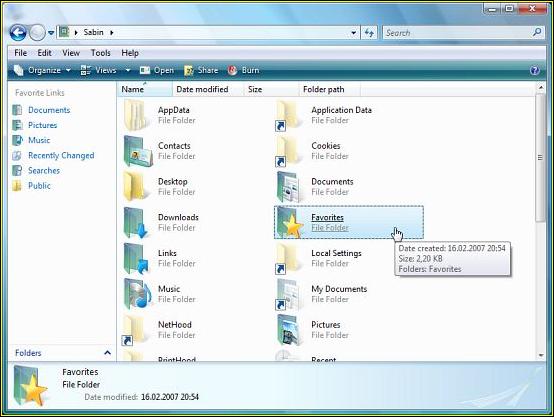The height and width of the screenshot is (417, 554).
Task: Click the Cookies folder name
Action: click(x=326, y=146)
